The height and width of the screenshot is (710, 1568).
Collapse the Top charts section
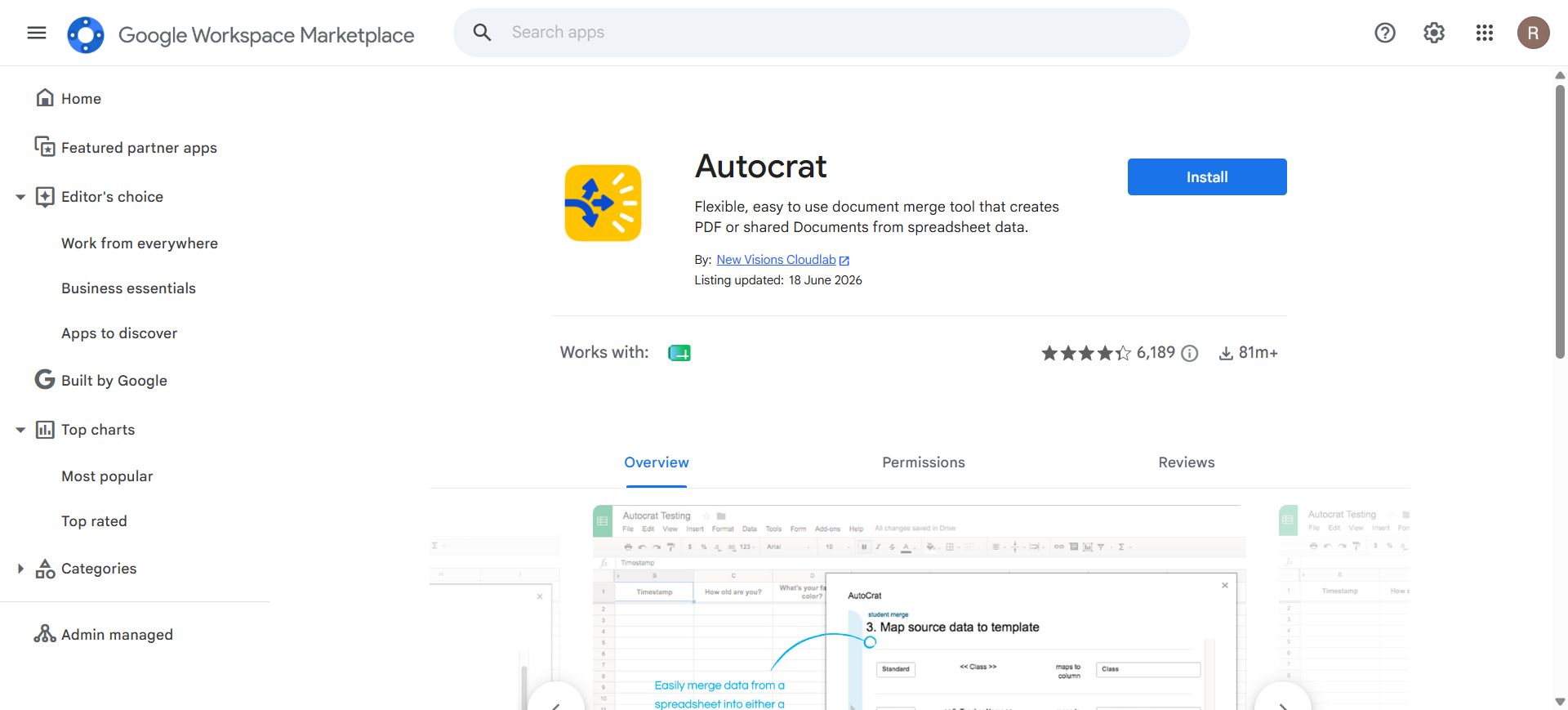pyautogui.click(x=20, y=430)
